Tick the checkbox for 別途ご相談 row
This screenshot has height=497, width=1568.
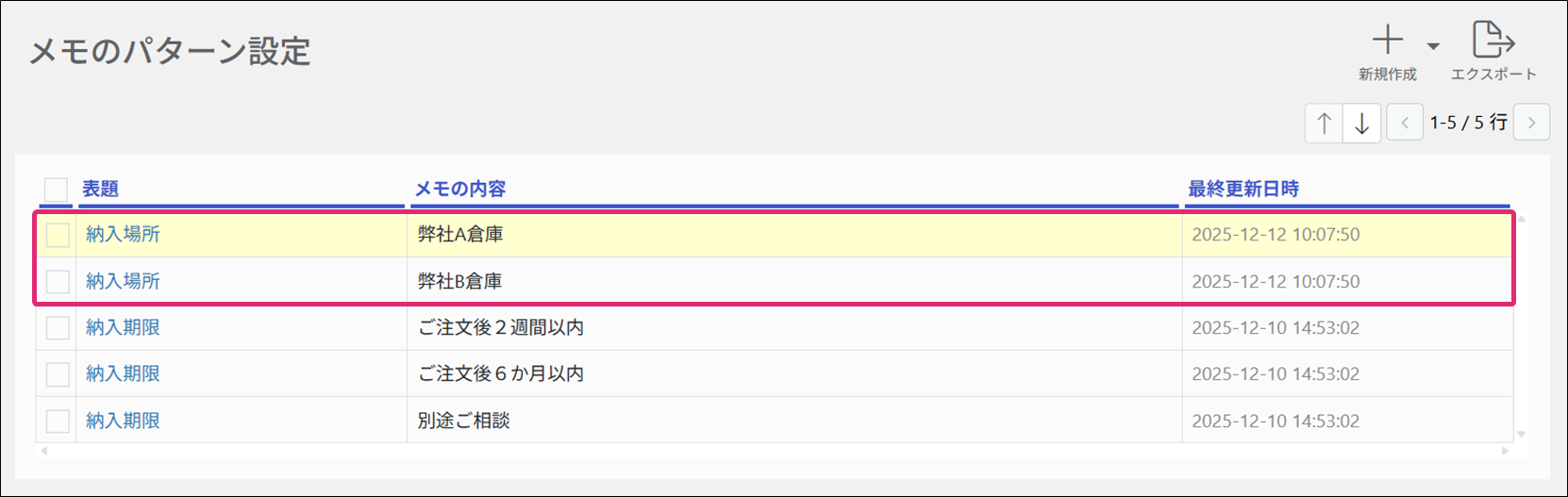[x=58, y=421]
